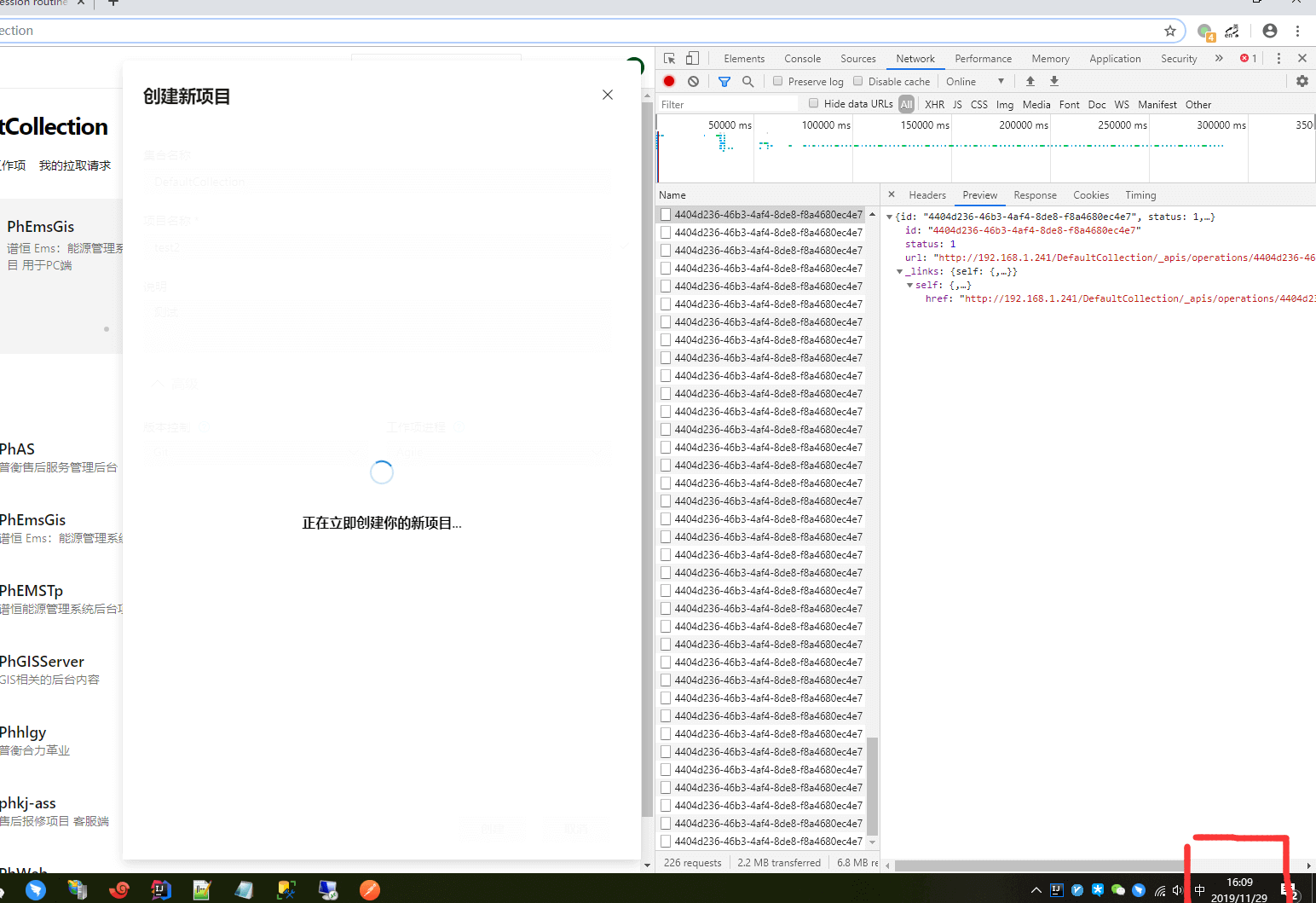1316x903 pixels.
Task: Open network settings gear icon
Action: click(1302, 81)
